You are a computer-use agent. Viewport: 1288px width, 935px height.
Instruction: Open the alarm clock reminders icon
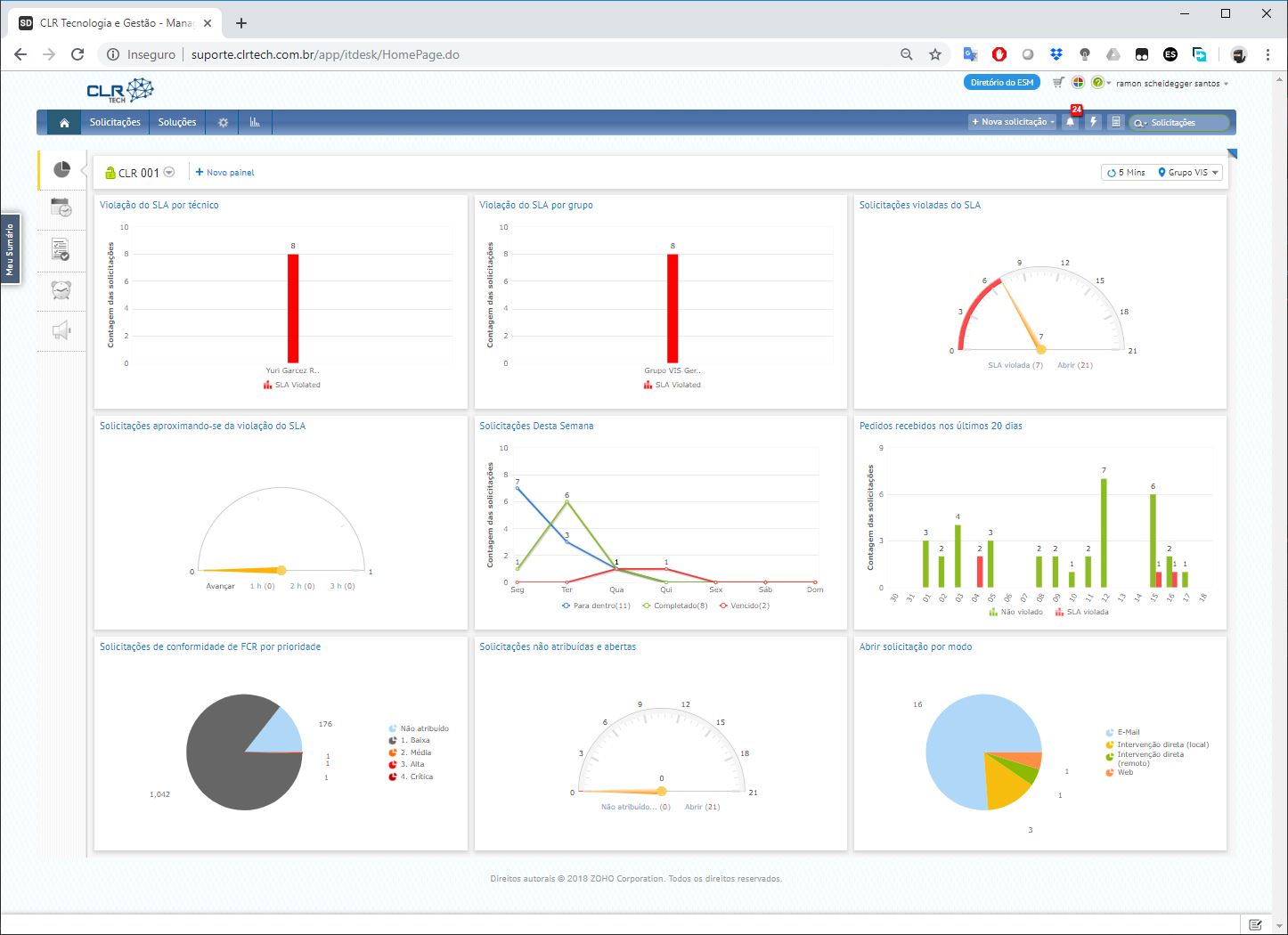tap(61, 290)
